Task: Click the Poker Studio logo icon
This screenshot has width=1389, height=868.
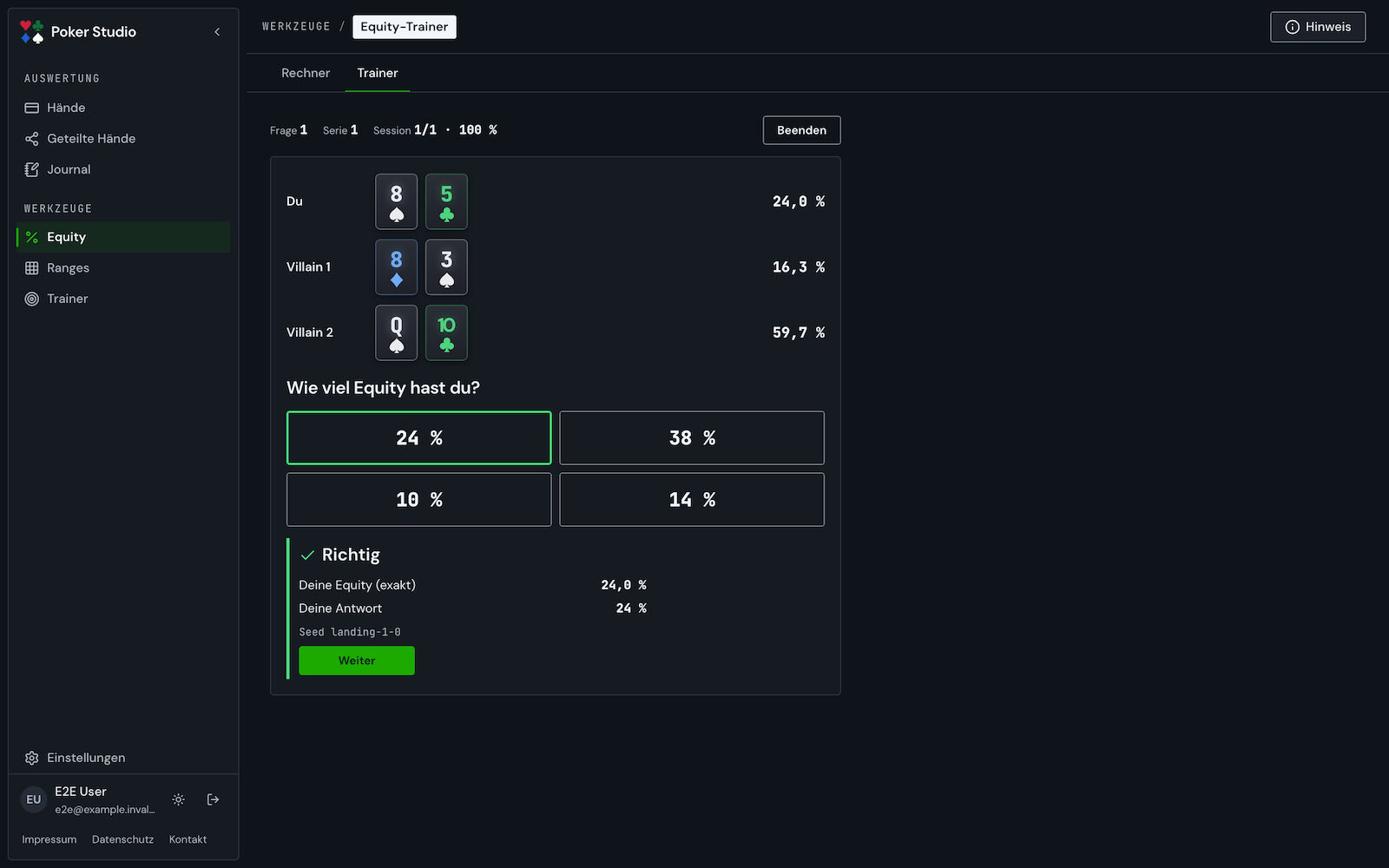Action: (x=32, y=32)
